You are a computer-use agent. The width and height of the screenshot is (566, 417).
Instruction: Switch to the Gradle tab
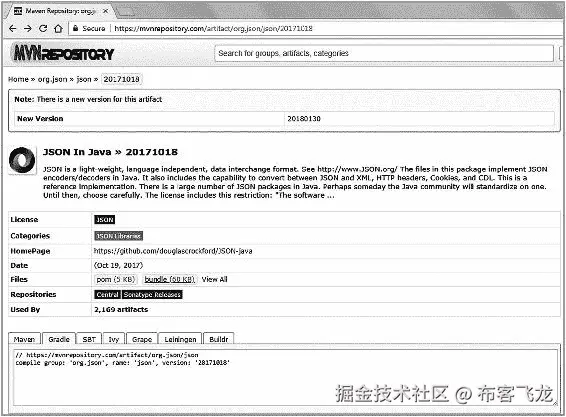click(x=59, y=339)
